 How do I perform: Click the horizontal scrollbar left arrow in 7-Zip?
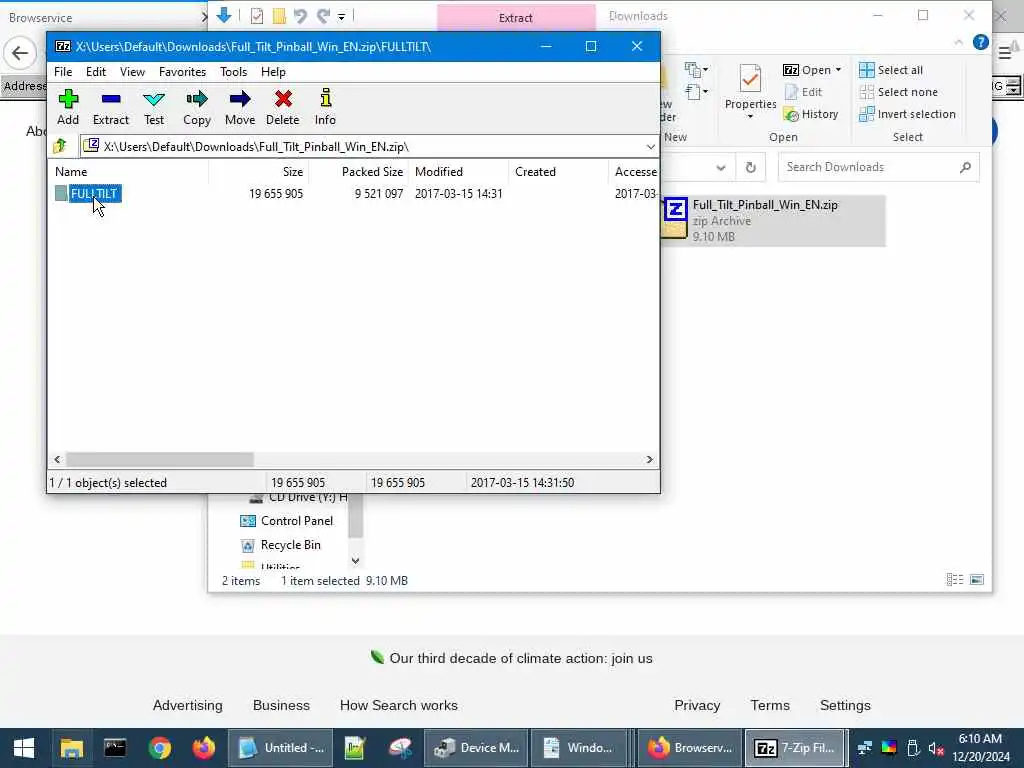57,459
